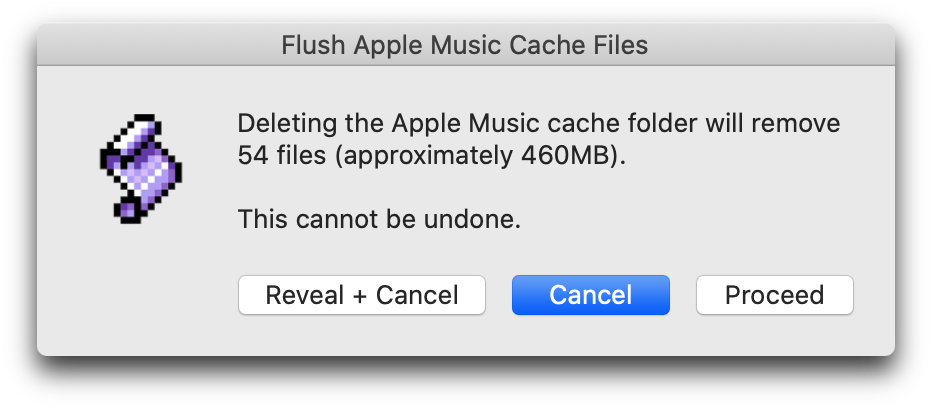The width and height of the screenshot is (931, 406).
Task: Confirm cache deletion with the Proceed button
Action: [x=774, y=295]
